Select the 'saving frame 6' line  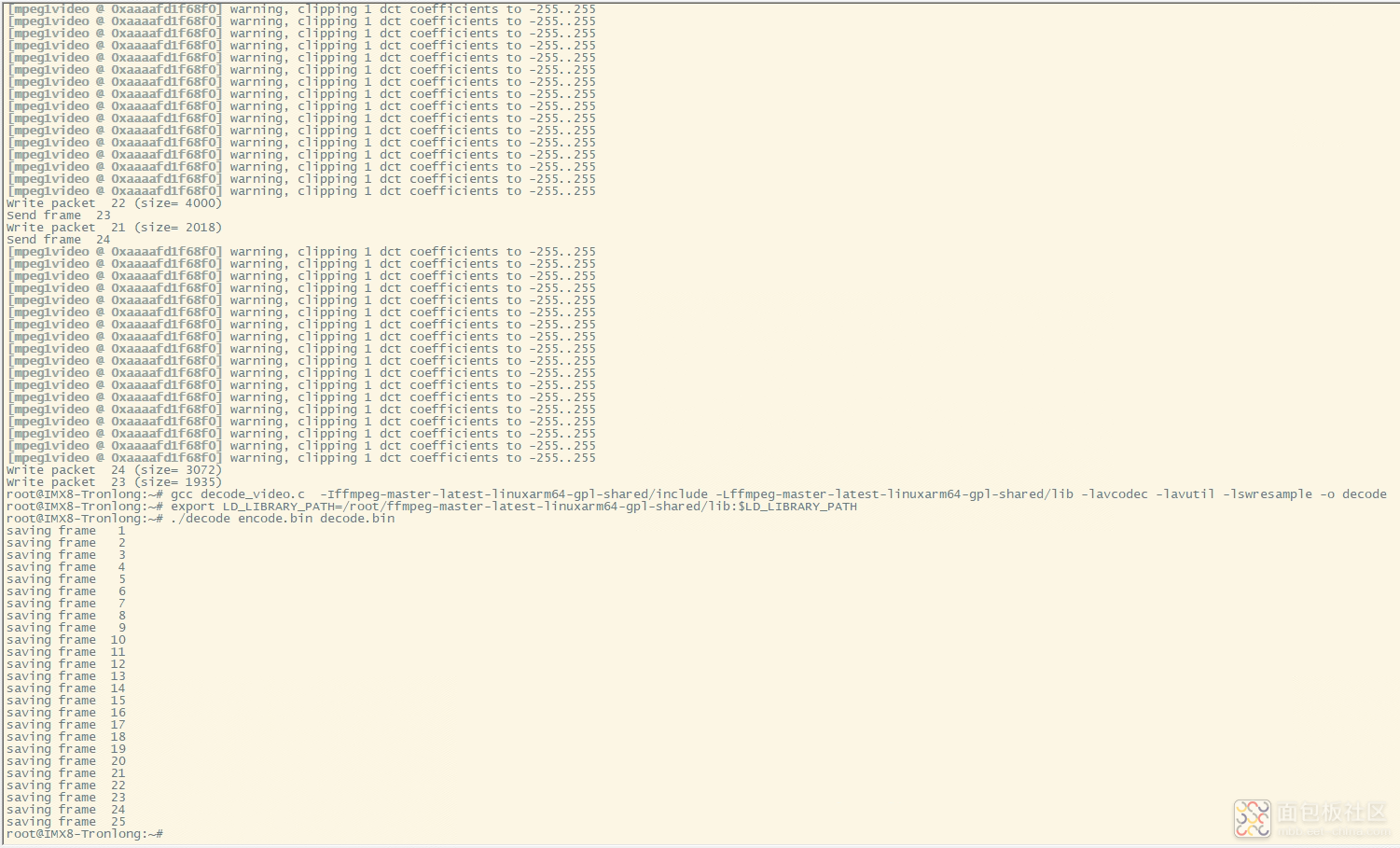point(66,591)
